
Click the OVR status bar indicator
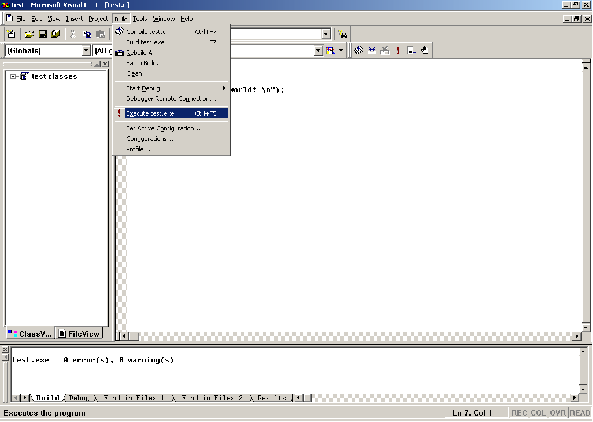558,413
